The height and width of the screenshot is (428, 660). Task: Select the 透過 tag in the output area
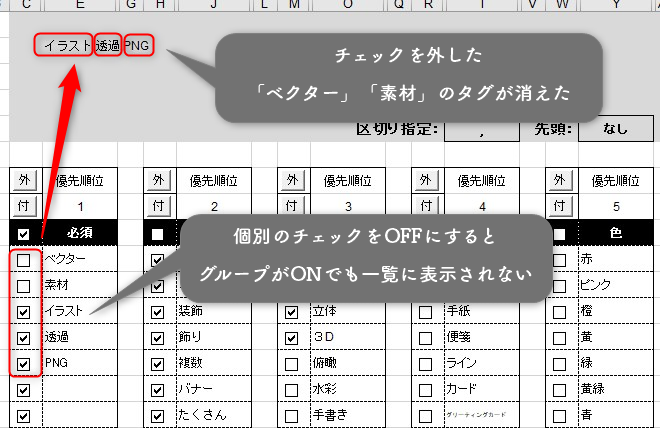pyautogui.click(x=108, y=45)
